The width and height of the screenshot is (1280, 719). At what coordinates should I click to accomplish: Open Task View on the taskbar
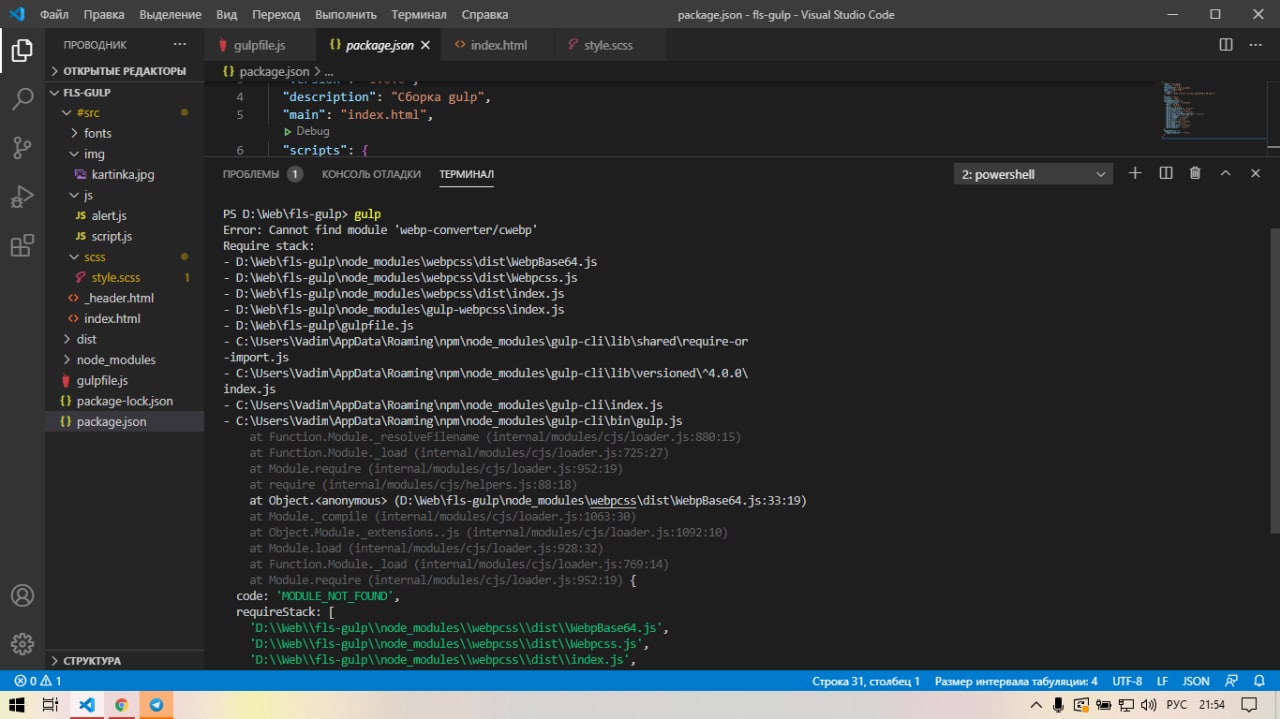pyautogui.click(x=51, y=705)
